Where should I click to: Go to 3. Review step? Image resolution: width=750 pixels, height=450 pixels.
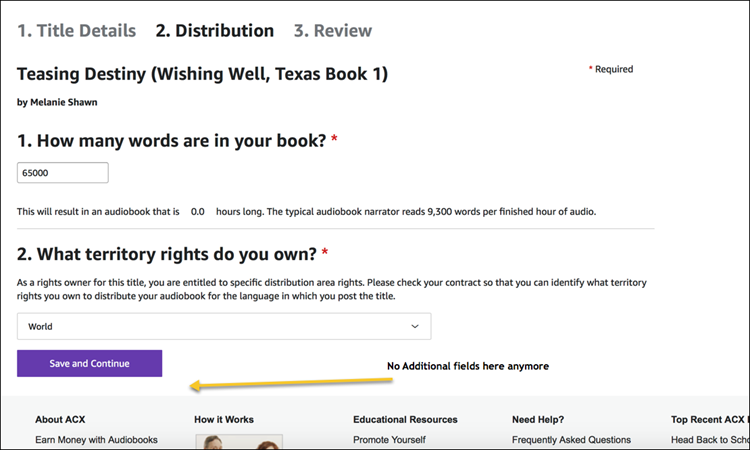click(x=332, y=30)
